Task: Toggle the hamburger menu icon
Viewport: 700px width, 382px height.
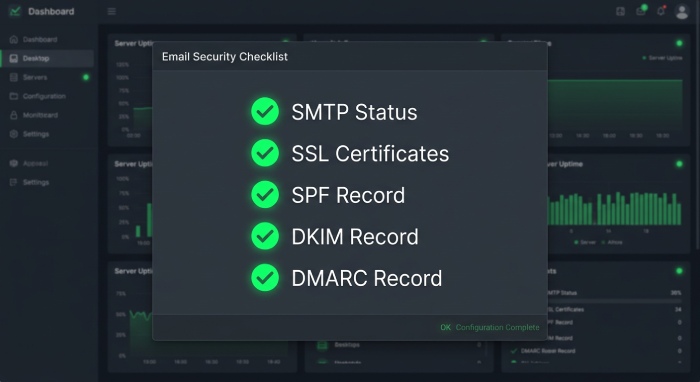Action: (112, 11)
